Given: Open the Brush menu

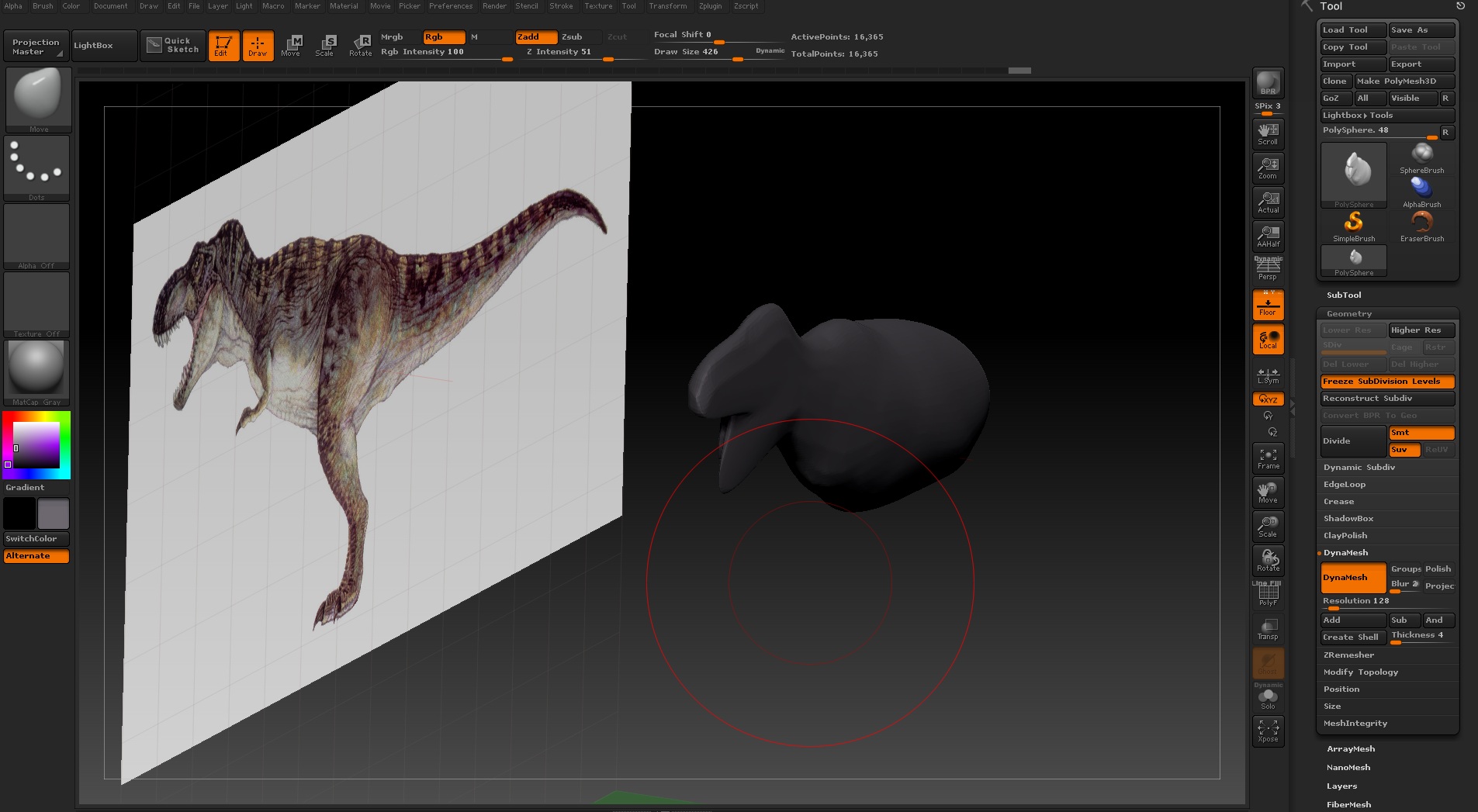Looking at the screenshot, I should (43, 6).
